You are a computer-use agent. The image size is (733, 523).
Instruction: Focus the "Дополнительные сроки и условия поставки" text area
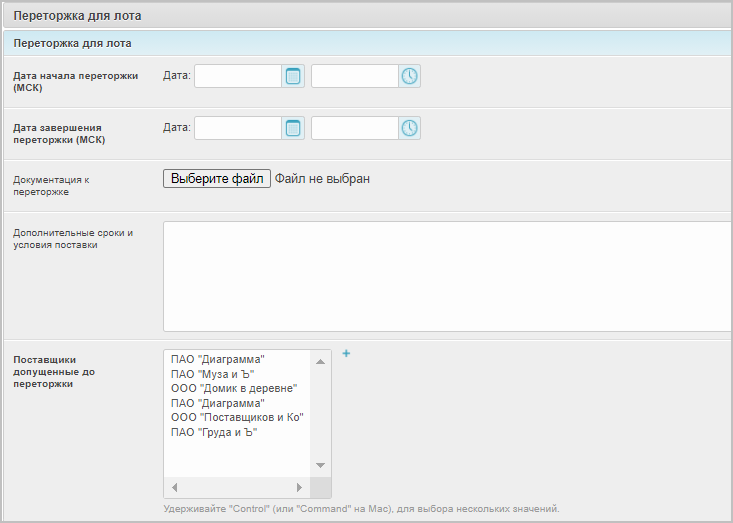447,276
